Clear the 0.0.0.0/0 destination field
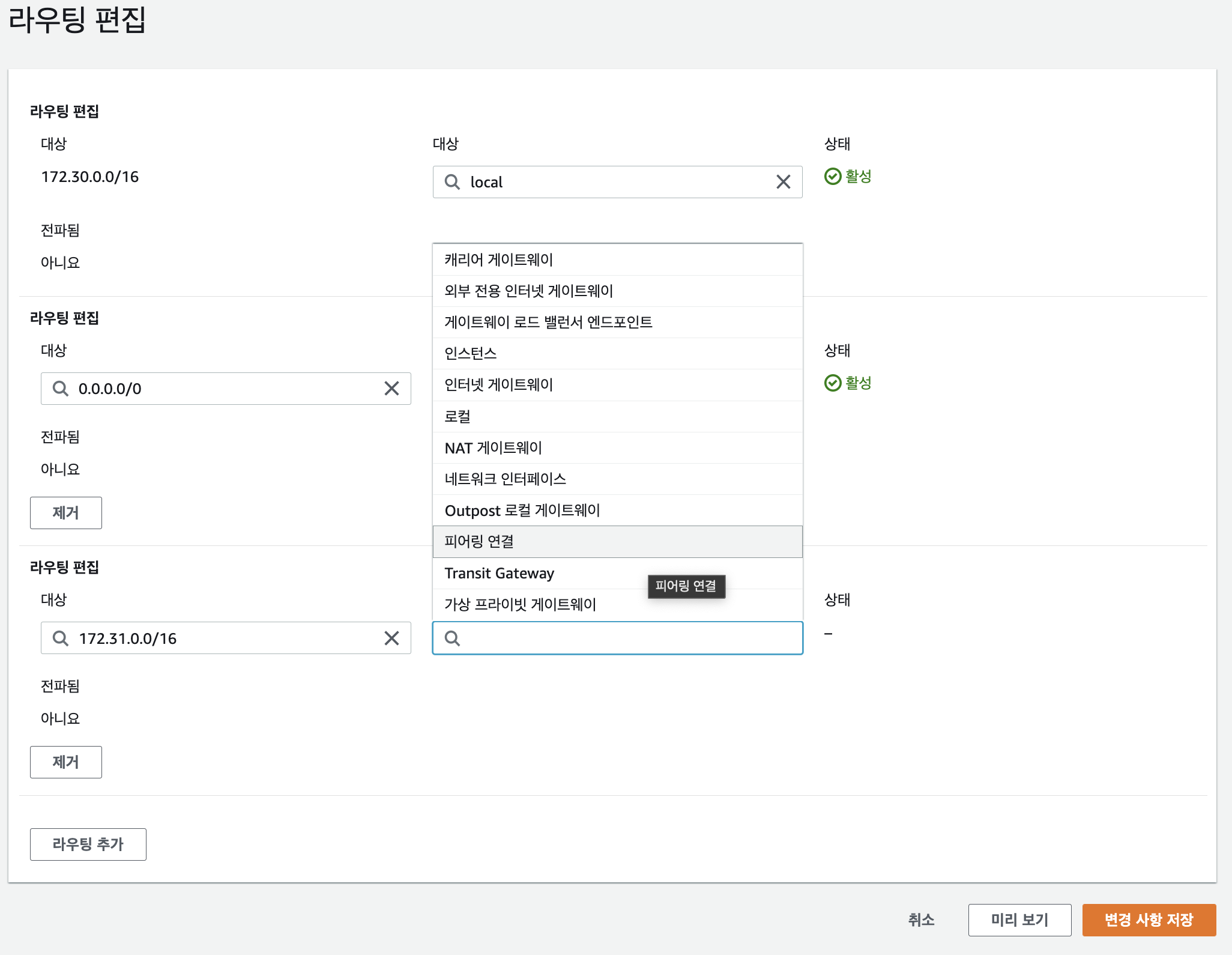The height and width of the screenshot is (955, 1232). 391,389
